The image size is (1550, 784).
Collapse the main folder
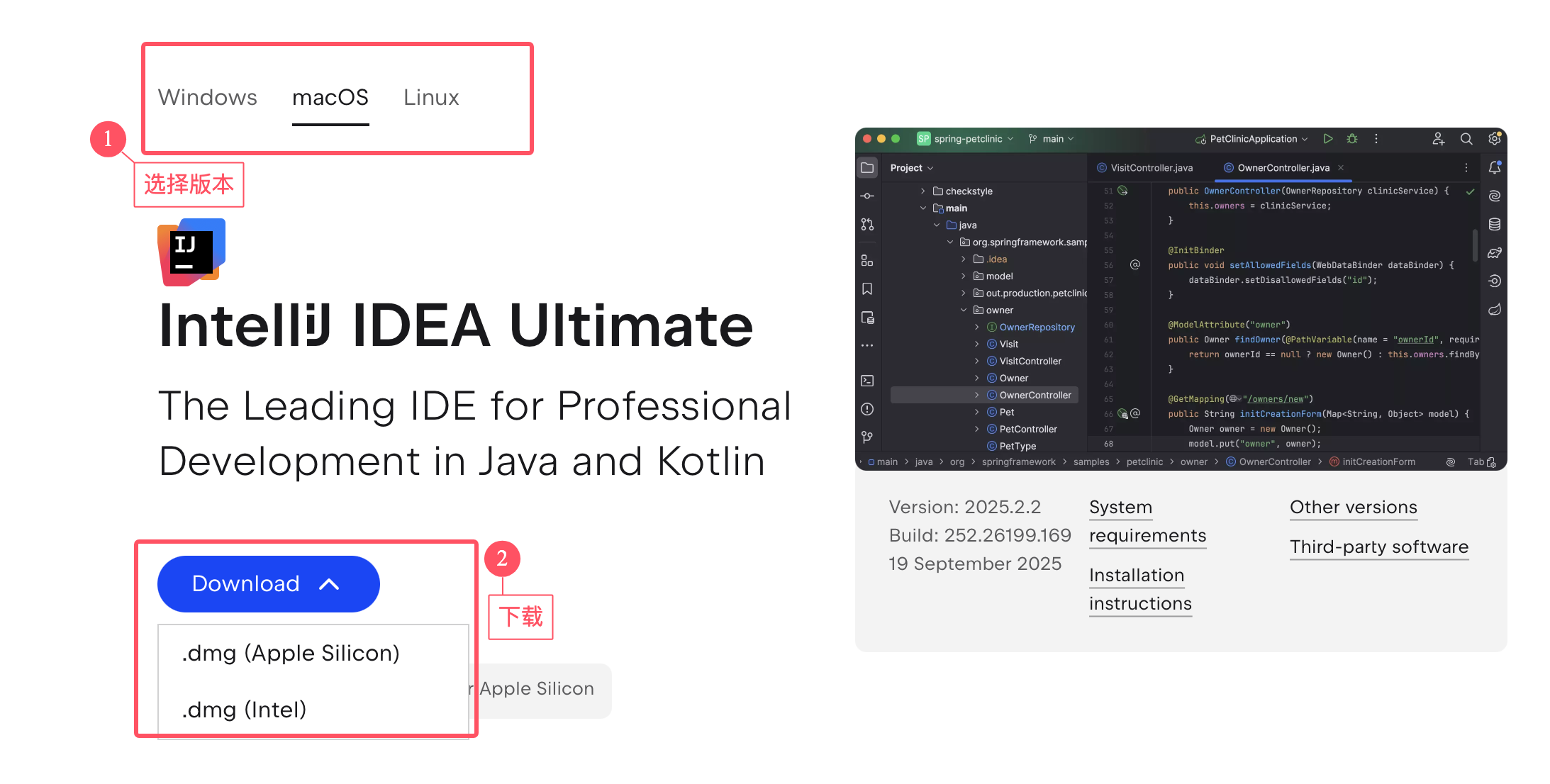[922, 208]
